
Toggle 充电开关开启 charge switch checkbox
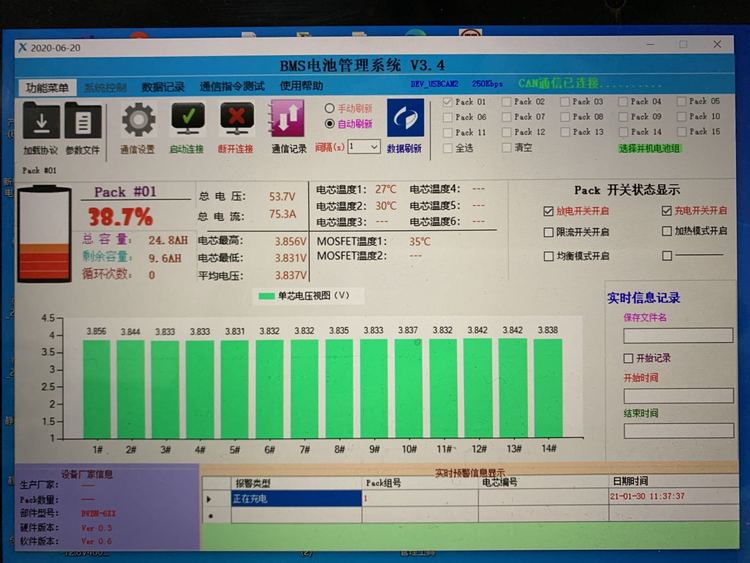pyautogui.click(x=667, y=210)
